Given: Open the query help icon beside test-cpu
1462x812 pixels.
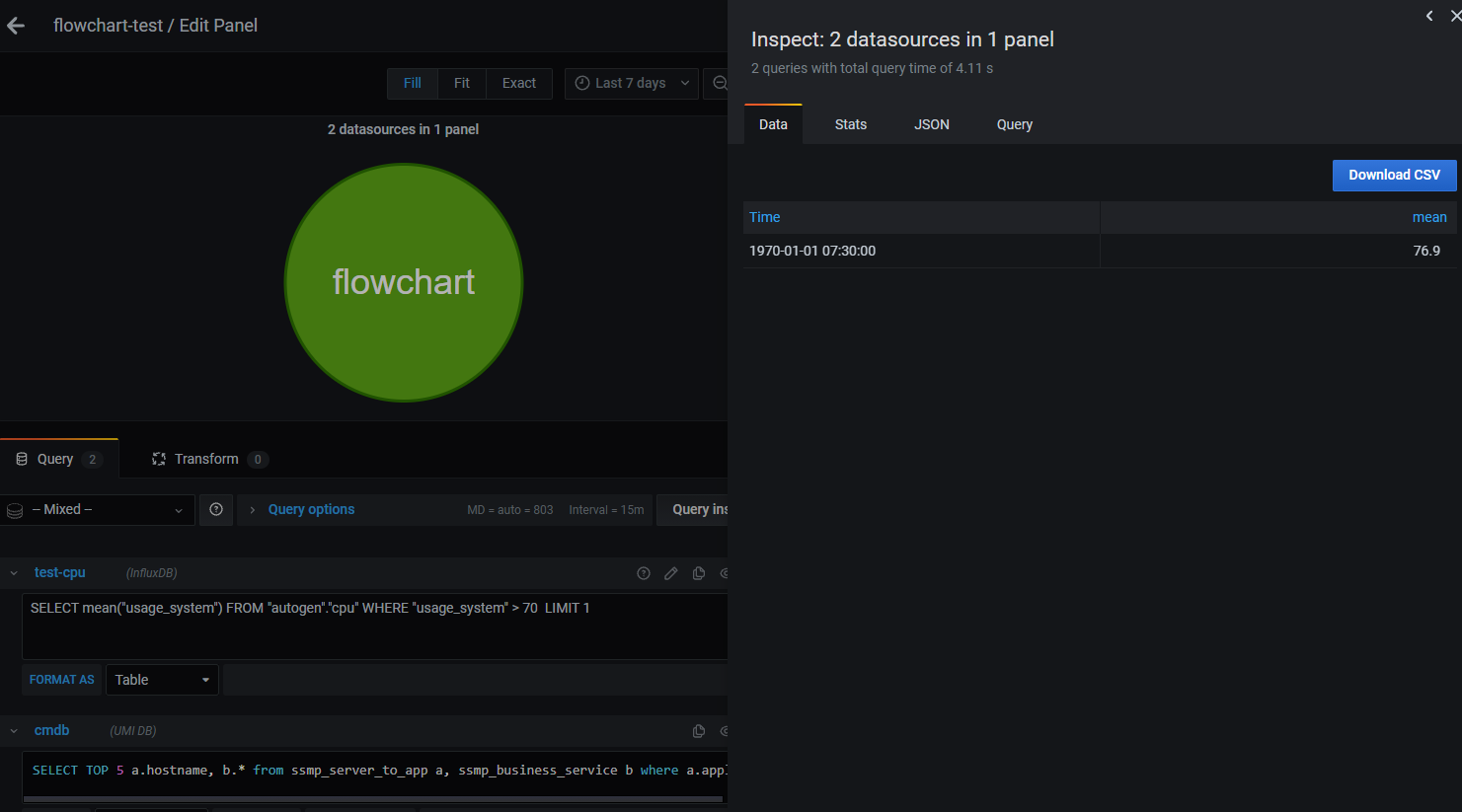Looking at the screenshot, I should (644, 573).
